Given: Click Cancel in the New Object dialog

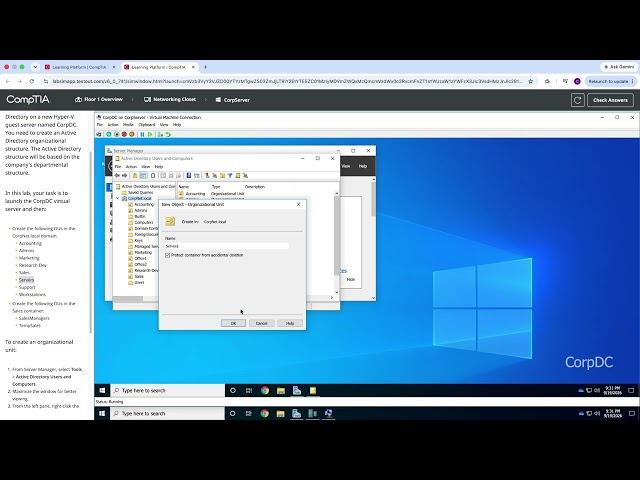Looking at the screenshot, I should 261,323.
